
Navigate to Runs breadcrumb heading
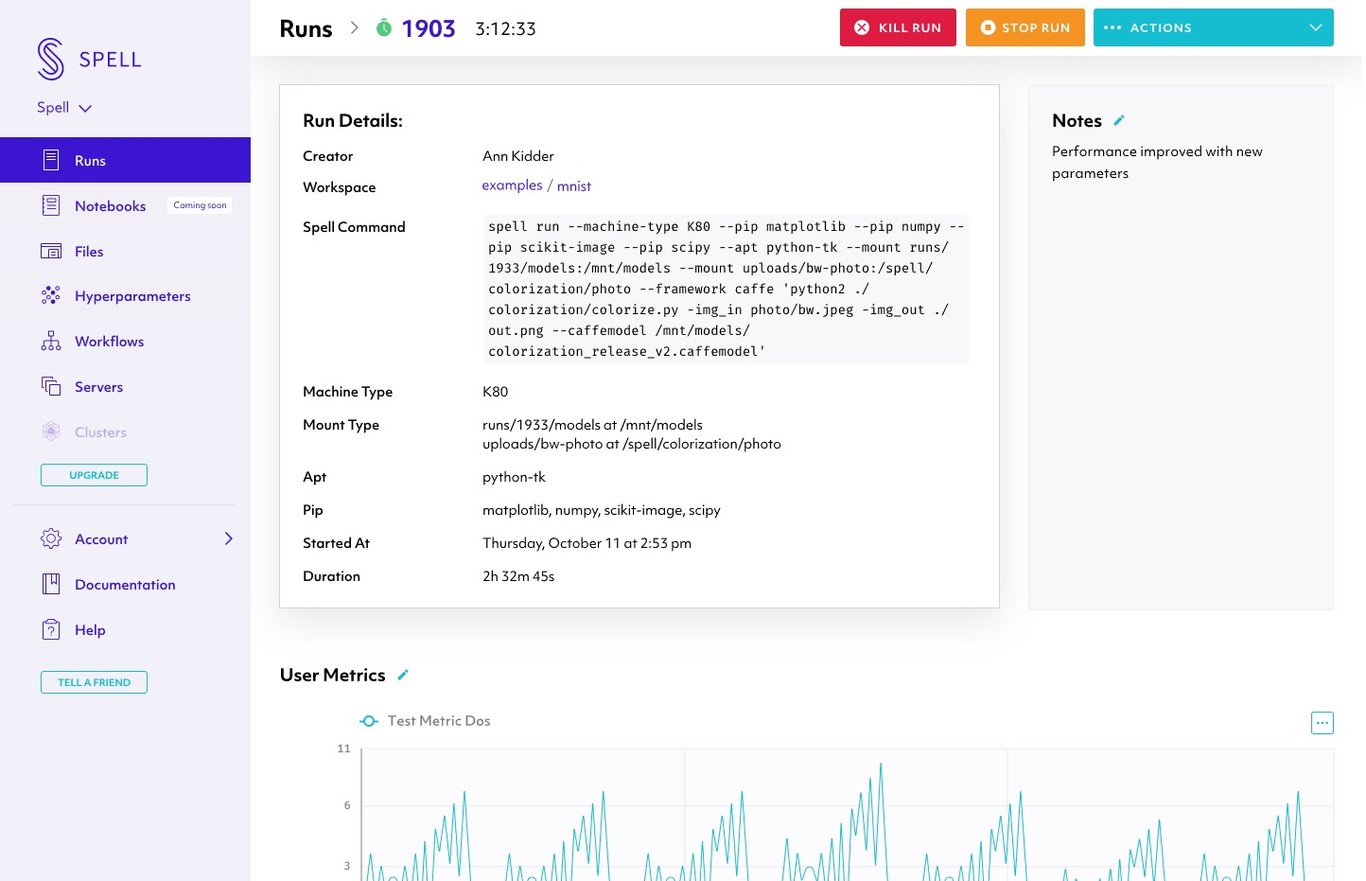(x=306, y=29)
